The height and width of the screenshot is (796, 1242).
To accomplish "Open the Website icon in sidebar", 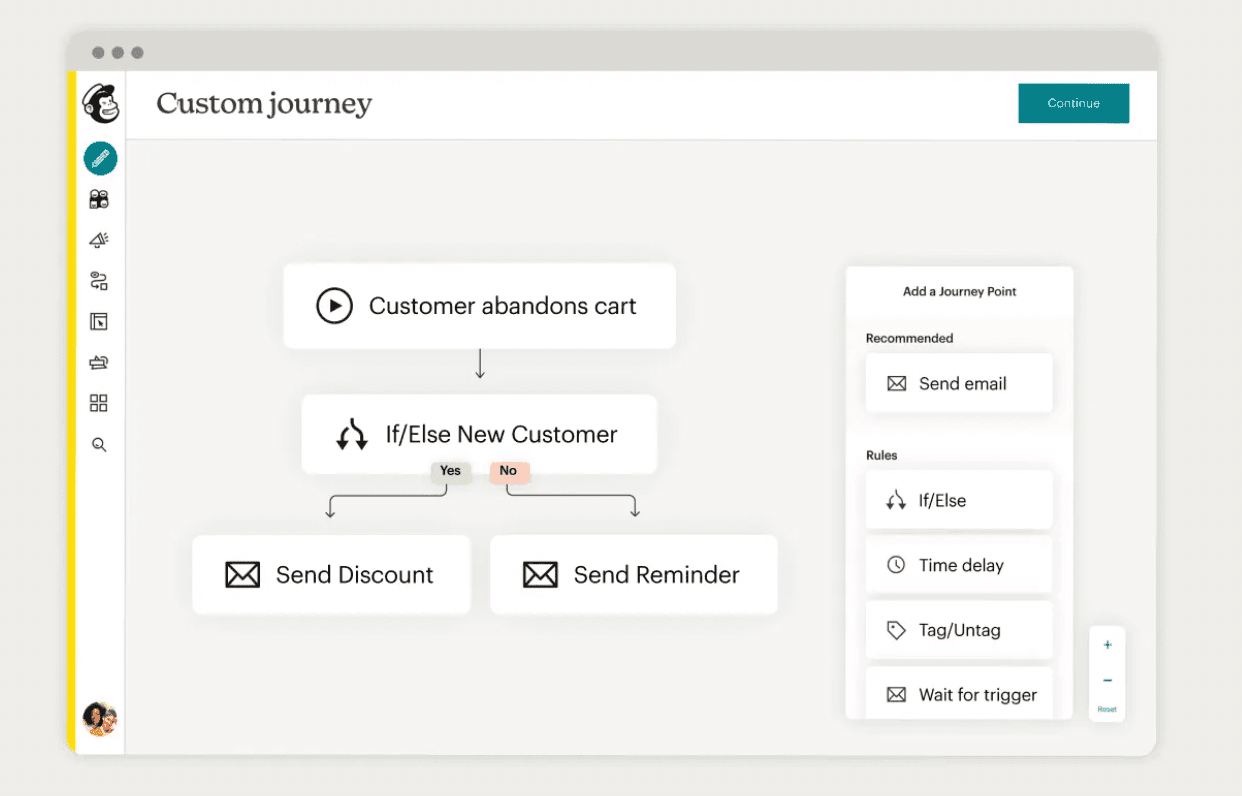I will (x=99, y=321).
